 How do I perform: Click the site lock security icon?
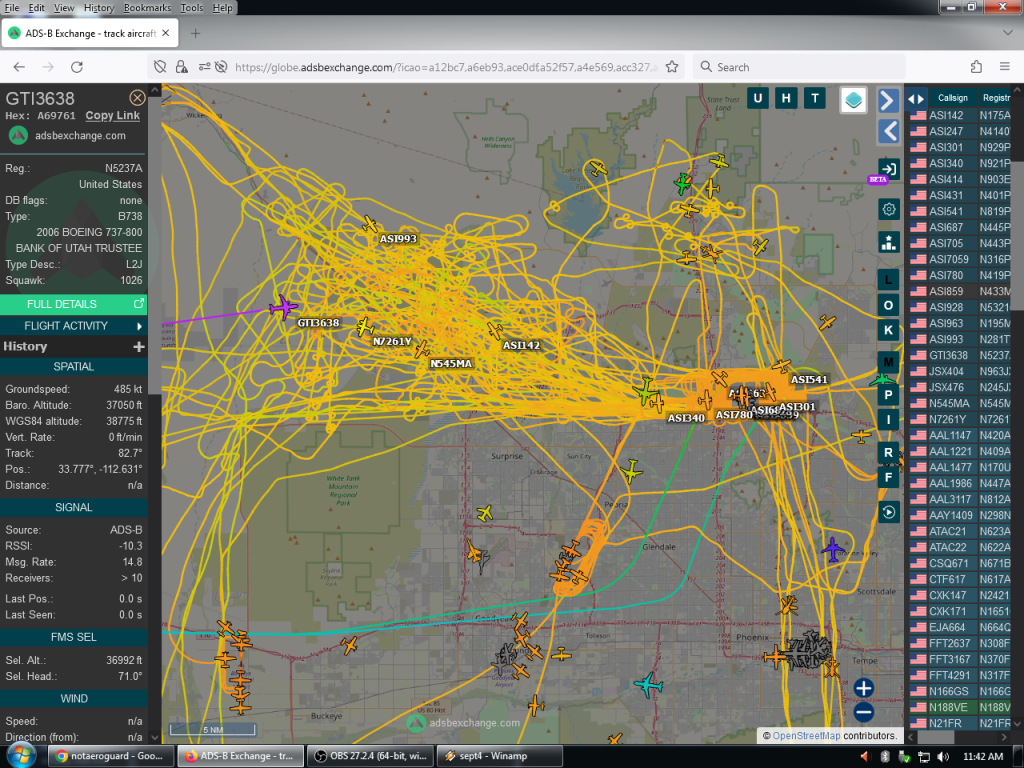182,67
